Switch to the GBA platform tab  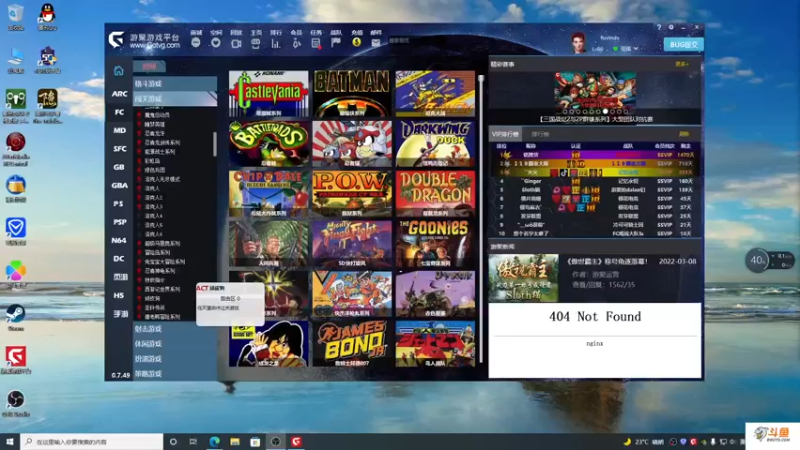119,186
